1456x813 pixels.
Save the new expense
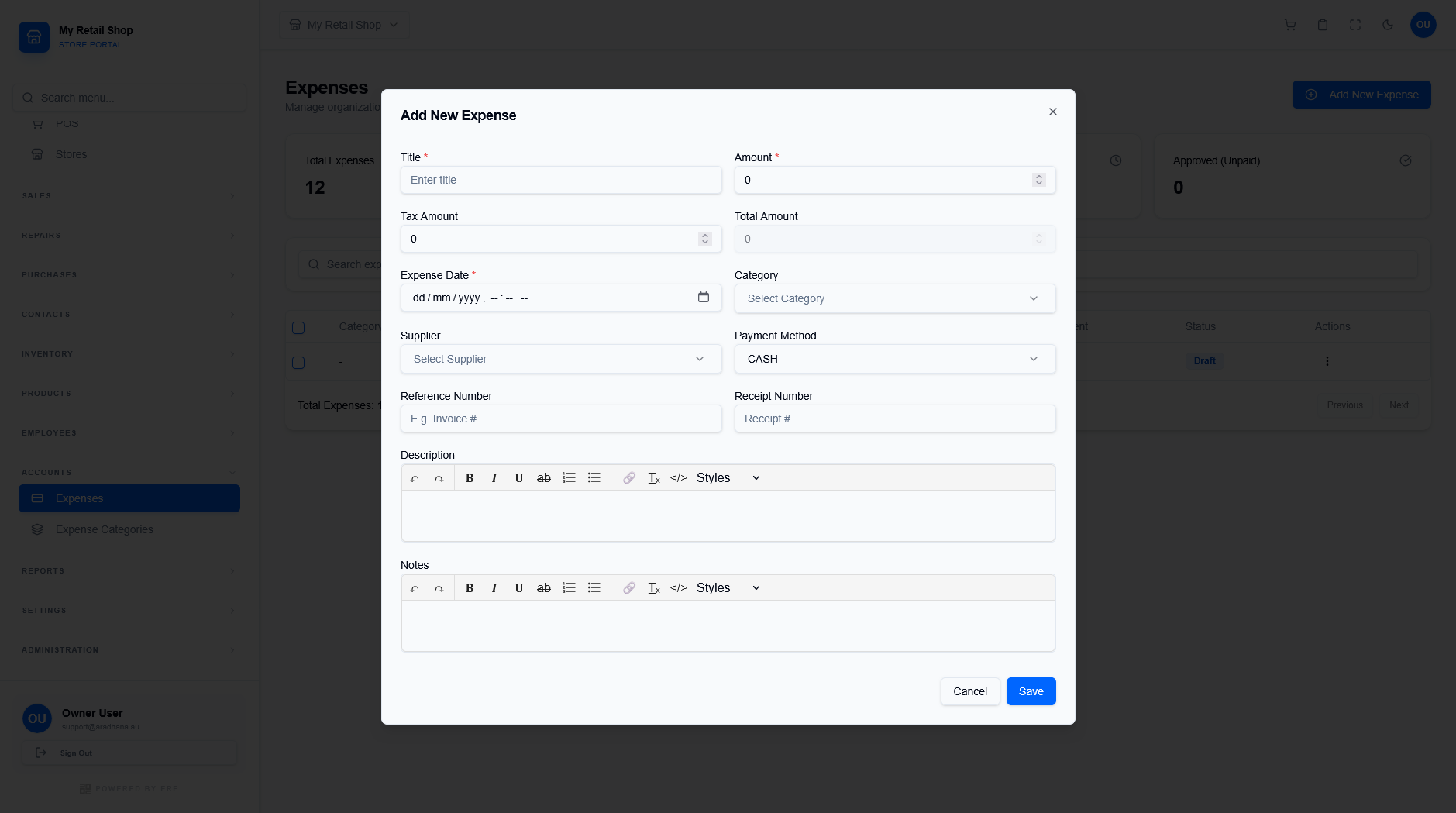click(x=1030, y=691)
